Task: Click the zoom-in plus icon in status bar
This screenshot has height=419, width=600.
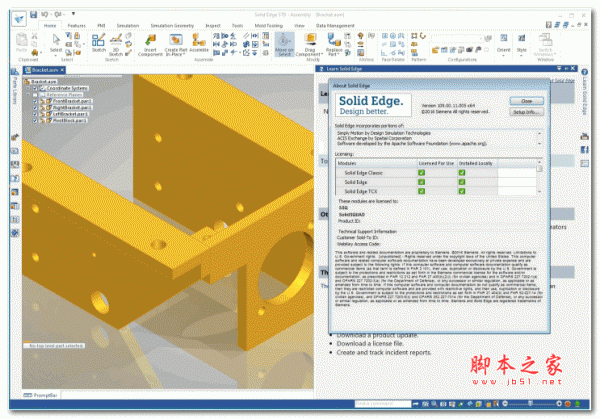Action: pyautogui.click(x=559, y=404)
